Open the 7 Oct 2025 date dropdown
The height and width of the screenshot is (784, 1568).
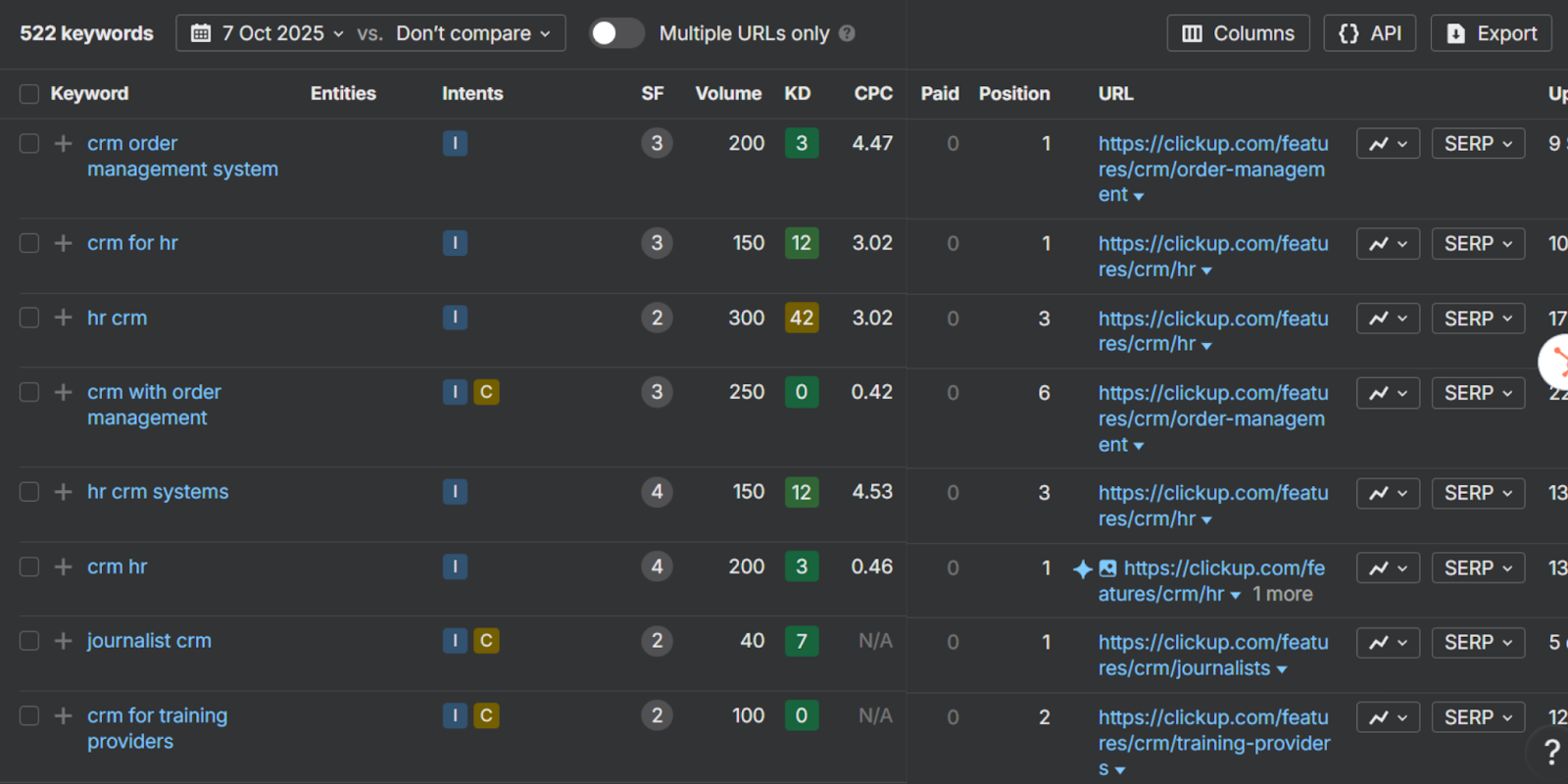tap(268, 33)
